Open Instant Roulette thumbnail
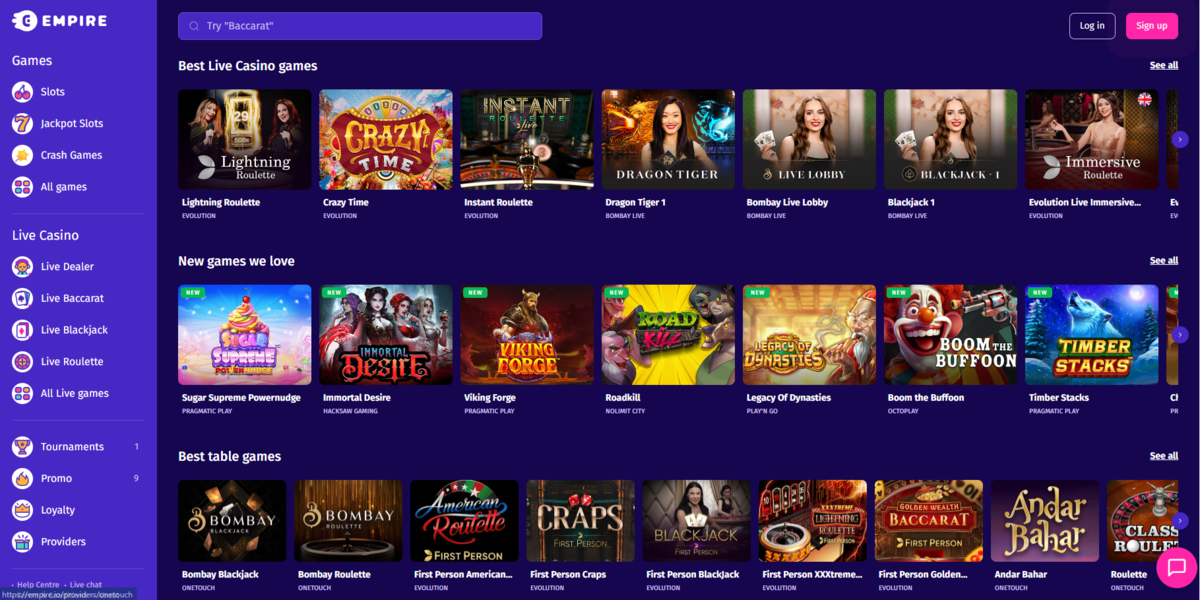The width and height of the screenshot is (1200, 600). click(x=527, y=140)
